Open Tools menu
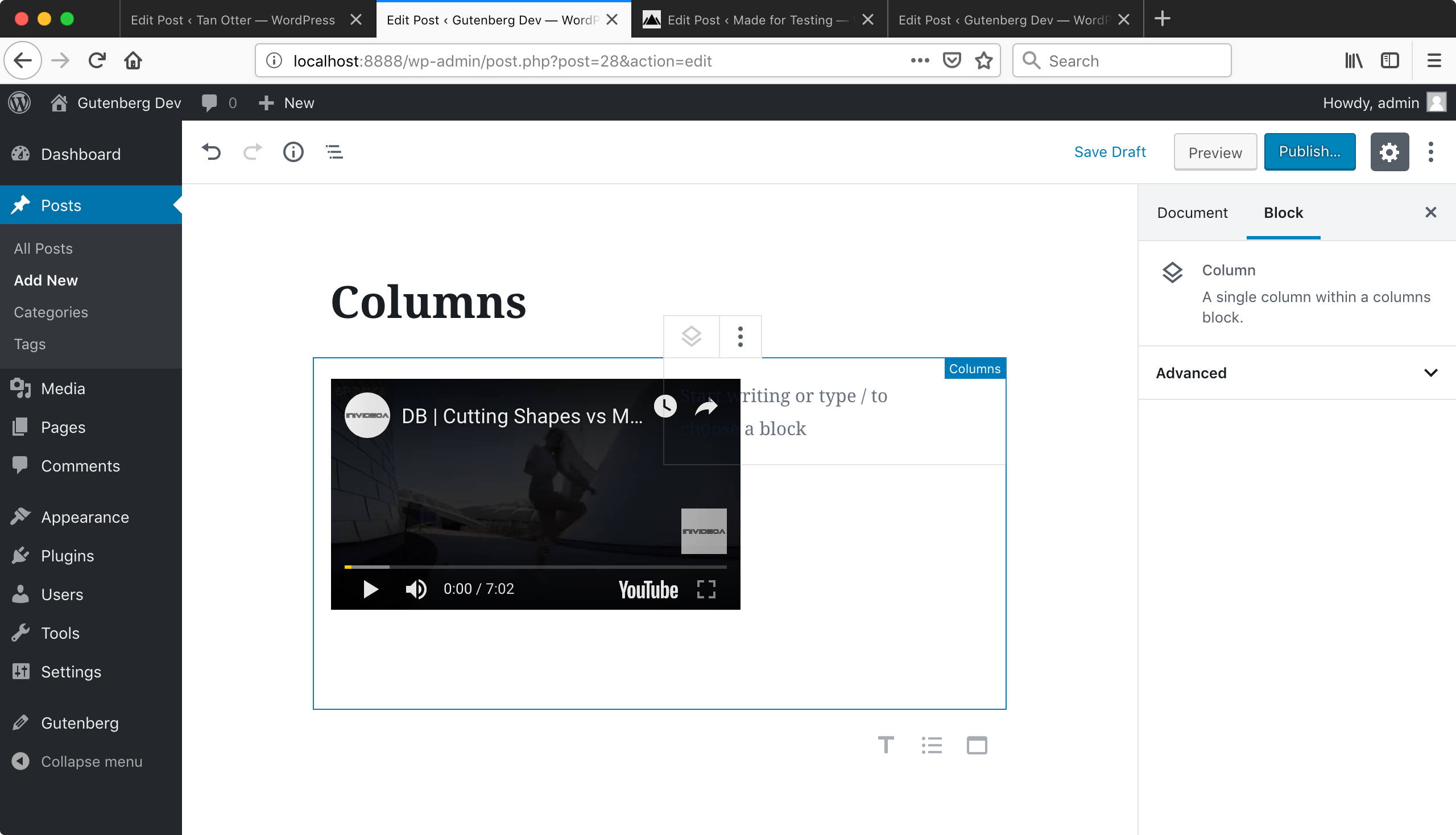Screen dimensions: 1456x835 click(x=90, y=633)
